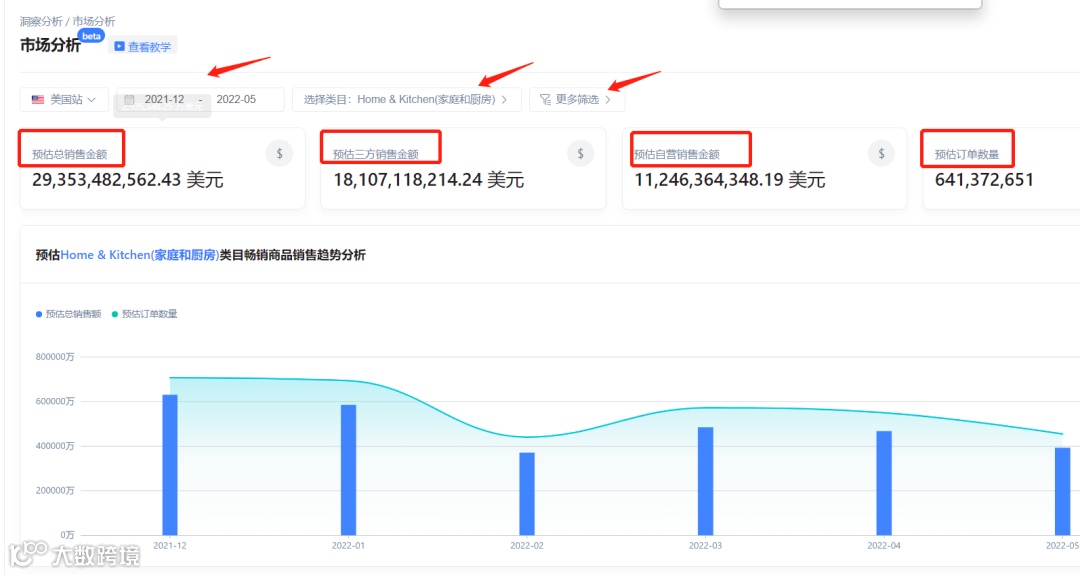Open the 查看教学 tutorial link
Image resolution: width=1080 pixels, height=575 pixels.
point(143,46)
